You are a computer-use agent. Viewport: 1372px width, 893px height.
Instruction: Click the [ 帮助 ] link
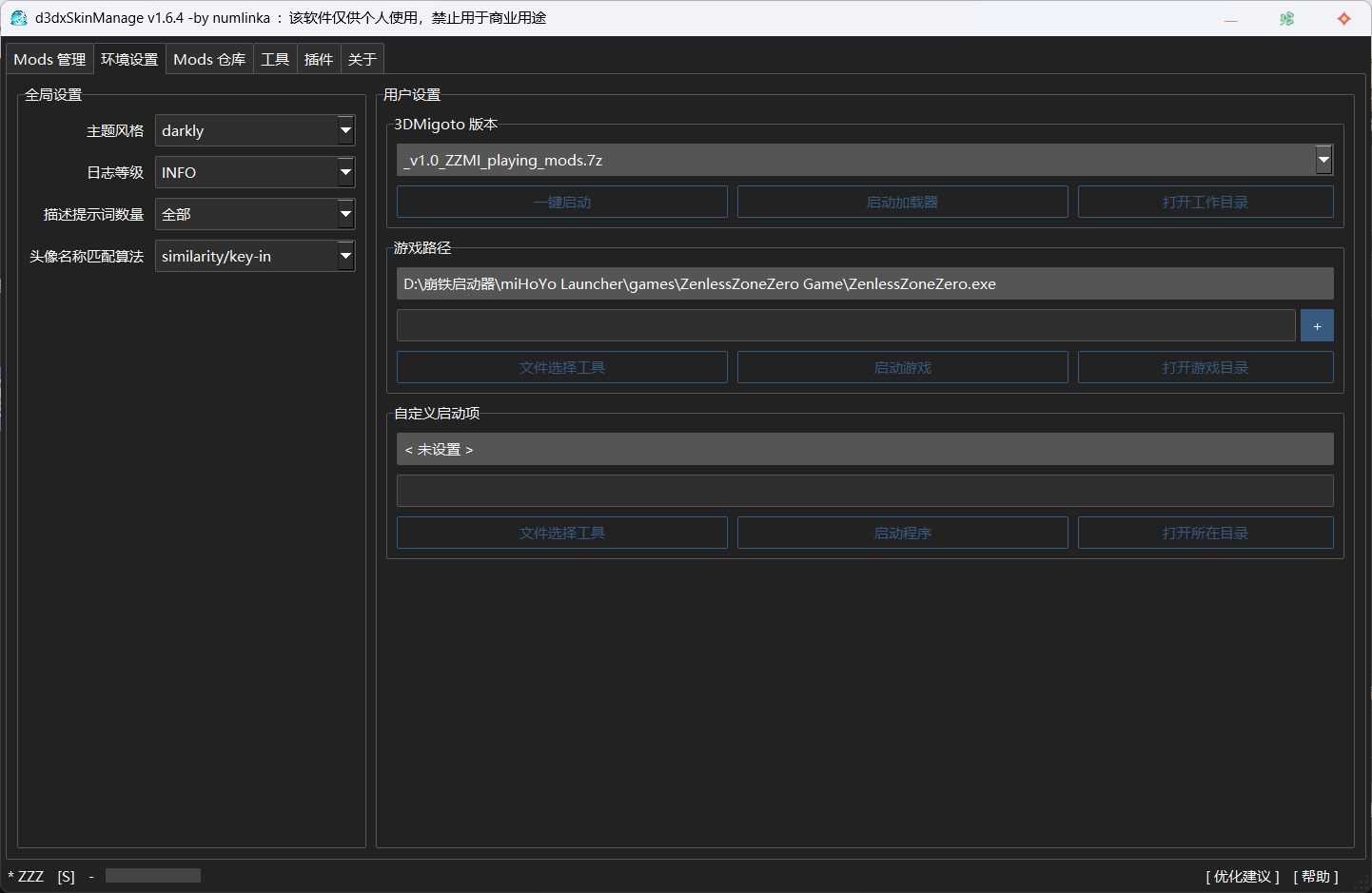1316,876
